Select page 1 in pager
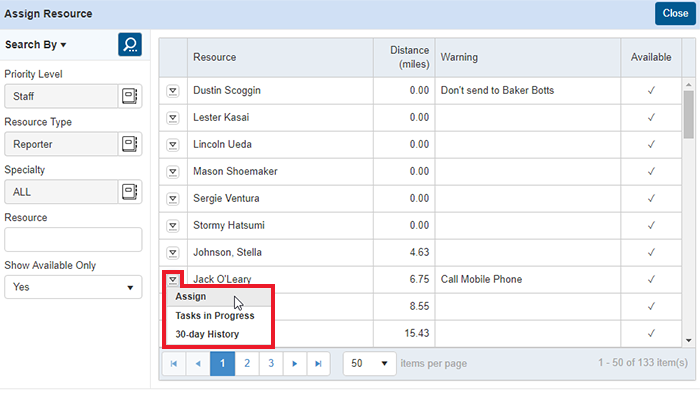The width and height of the screenshot is (700, 393). [222, 364]
